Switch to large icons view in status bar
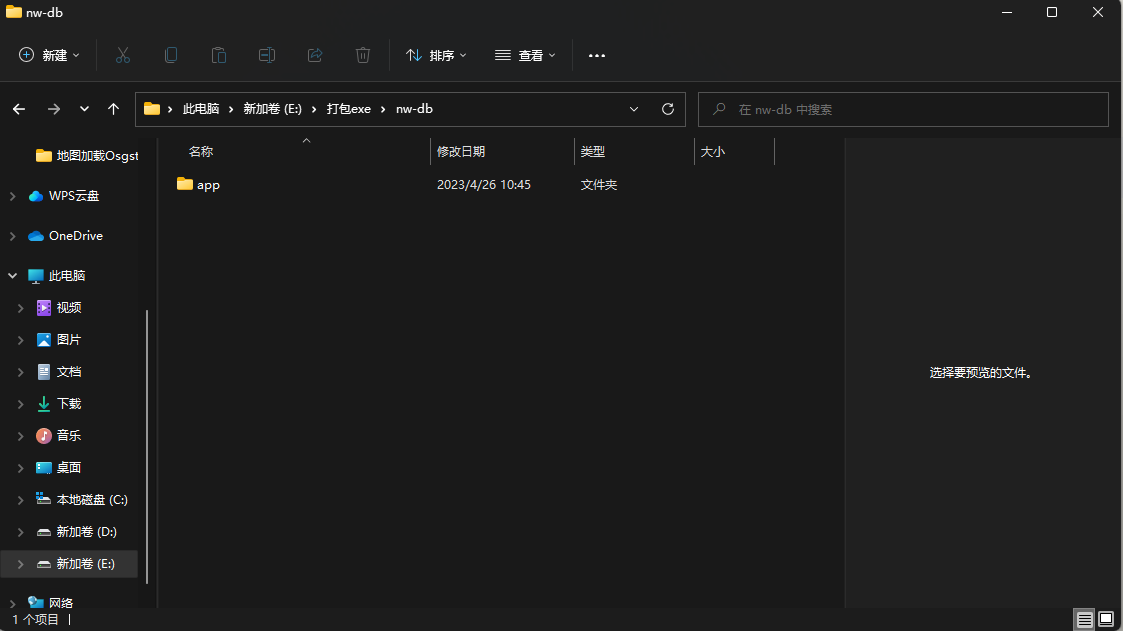This screenshot has height=631, width=1123. pyautogui.click(x=1108, y=619)
